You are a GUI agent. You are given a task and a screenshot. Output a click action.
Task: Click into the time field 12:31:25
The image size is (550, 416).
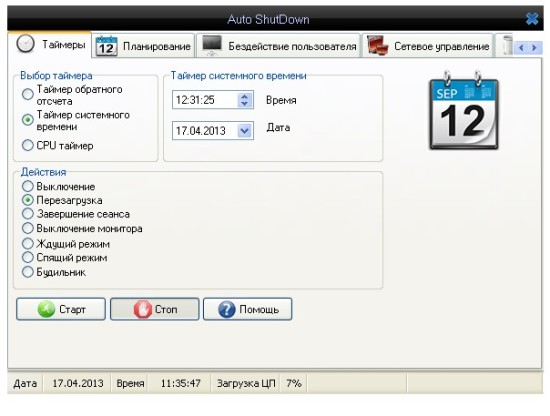pos(205,100)
